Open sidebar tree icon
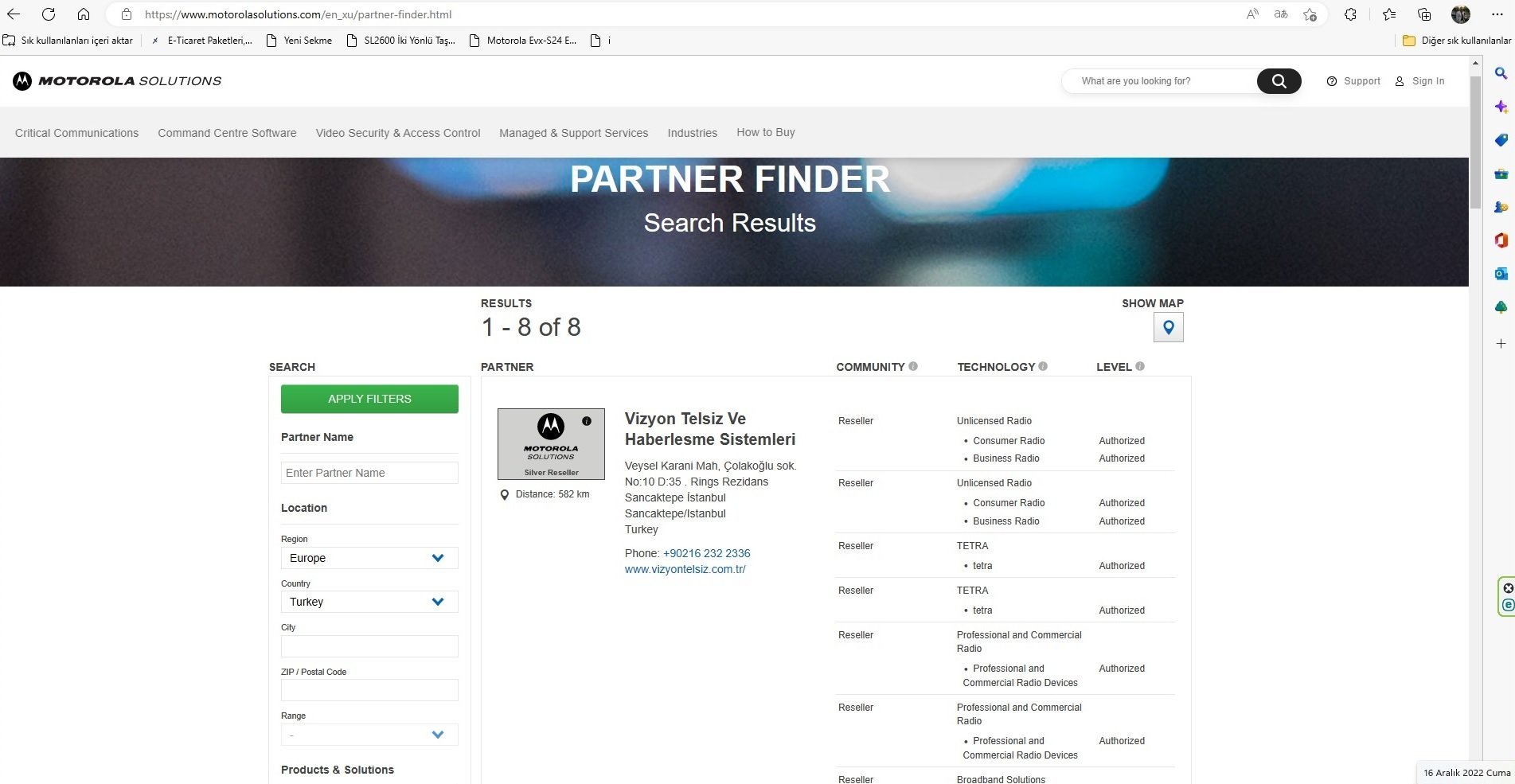1515x784 pixels. [x=1501, y=307]
